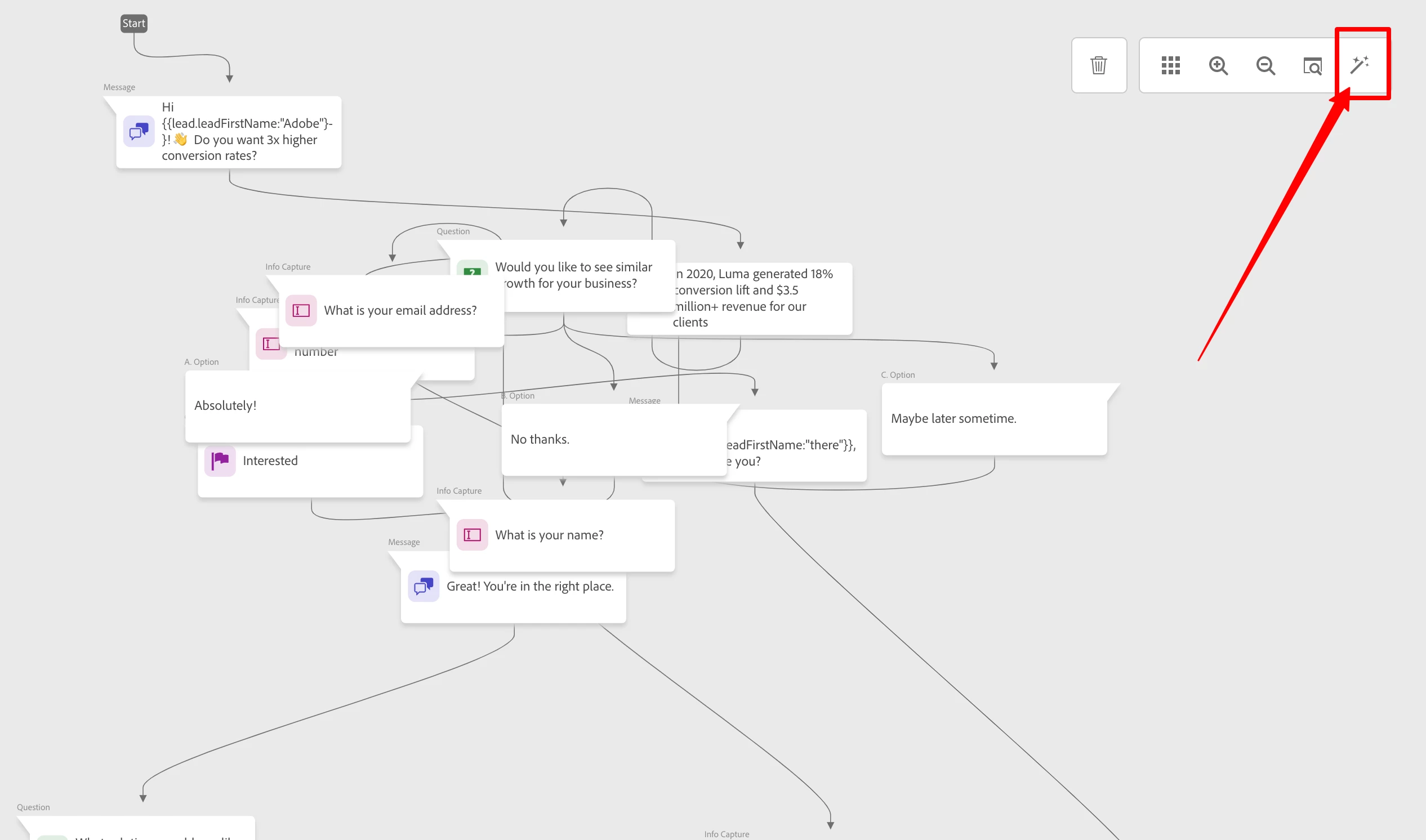1426x840 pixels.
Task: Click the zoom out magnifier icon
Action: 1265,66
